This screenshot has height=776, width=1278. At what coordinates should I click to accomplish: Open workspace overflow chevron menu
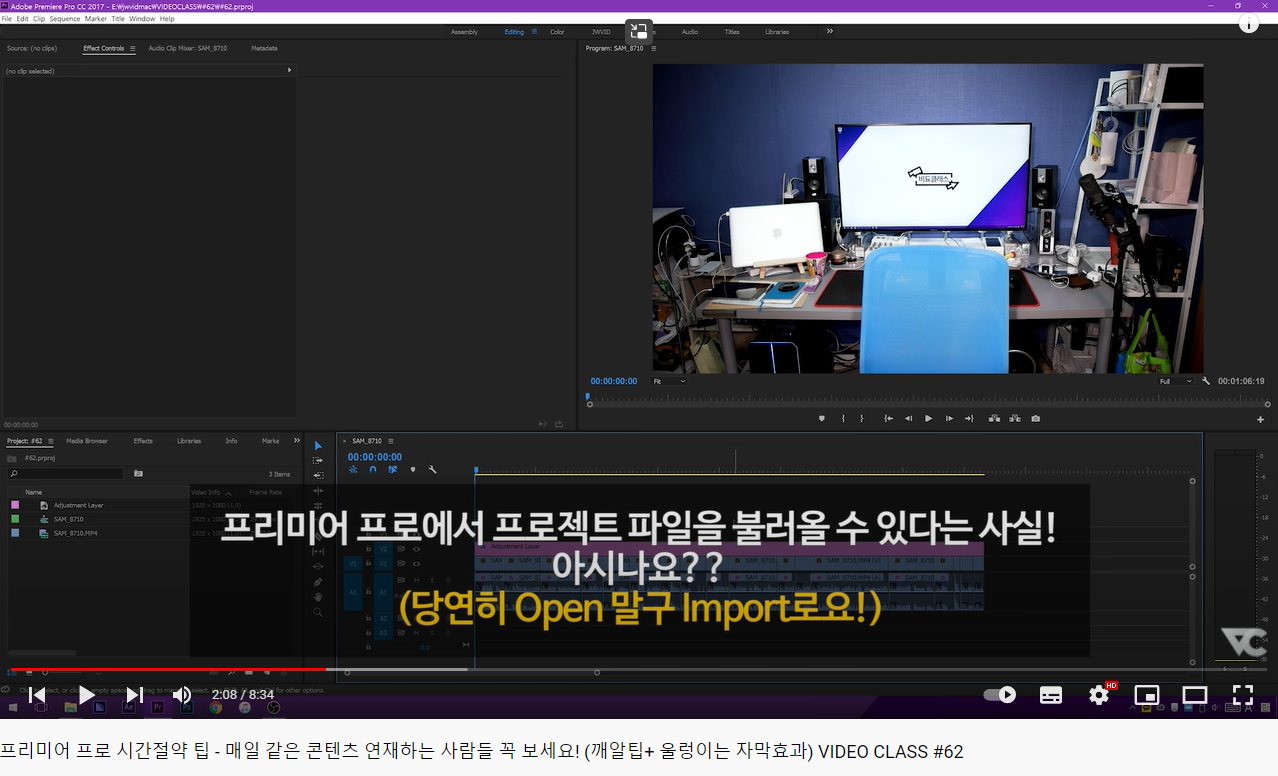pyautogui.click(x=829, y=31)
